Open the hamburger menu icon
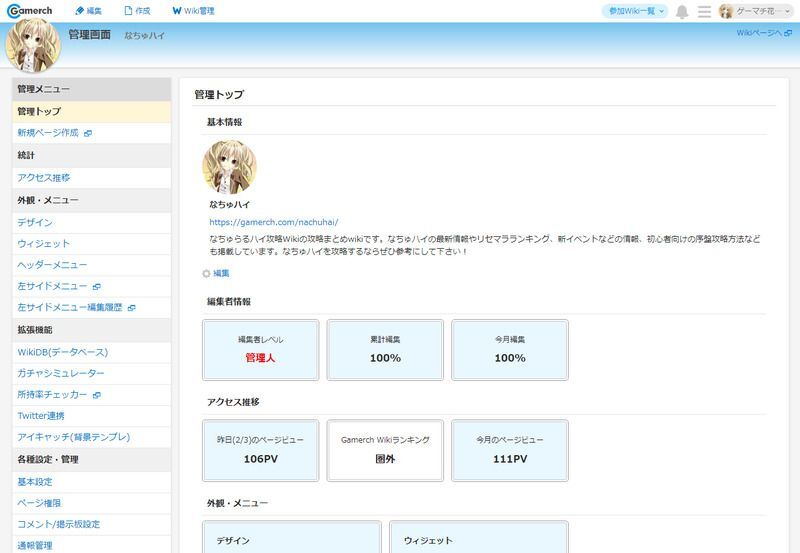 coord(704,12)
